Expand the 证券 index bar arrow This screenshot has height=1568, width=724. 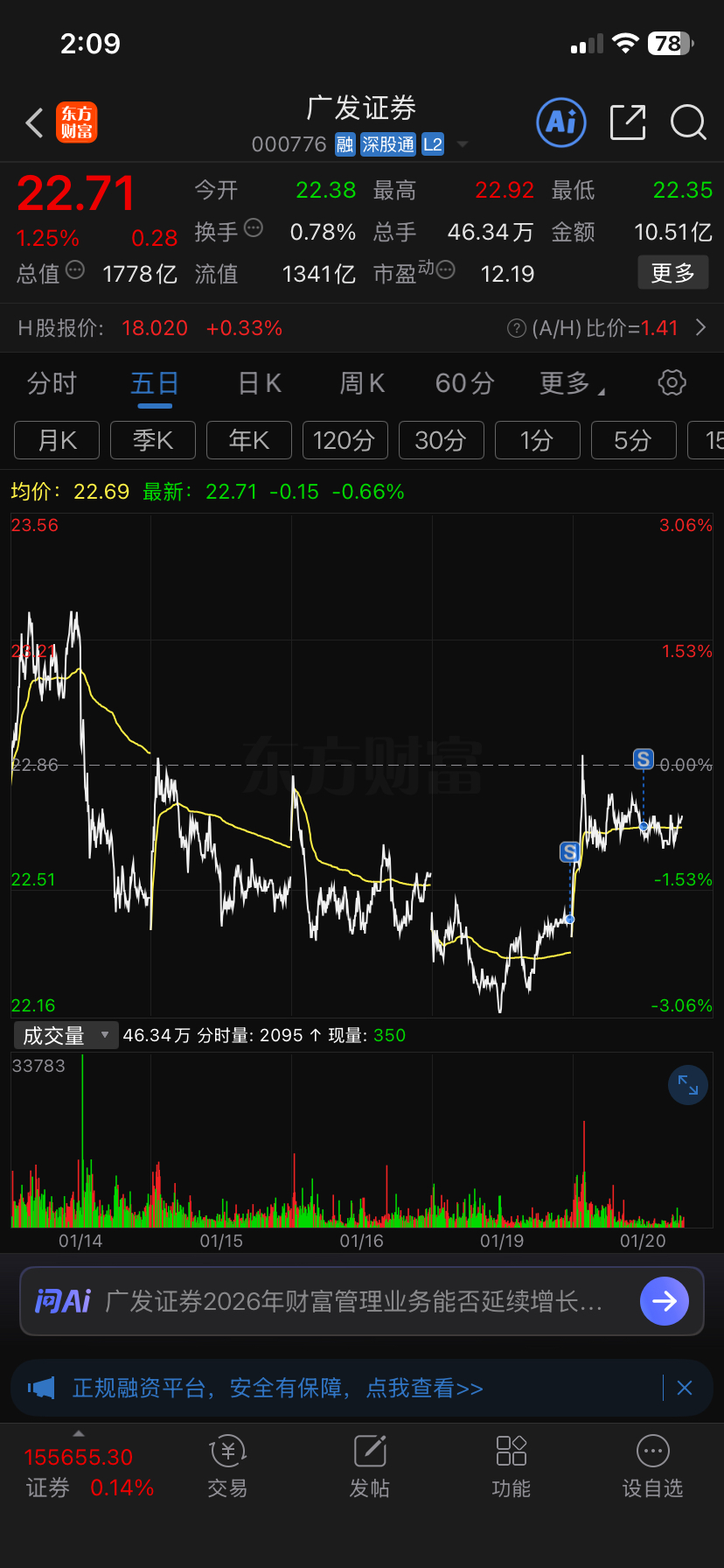point(79,1433)
